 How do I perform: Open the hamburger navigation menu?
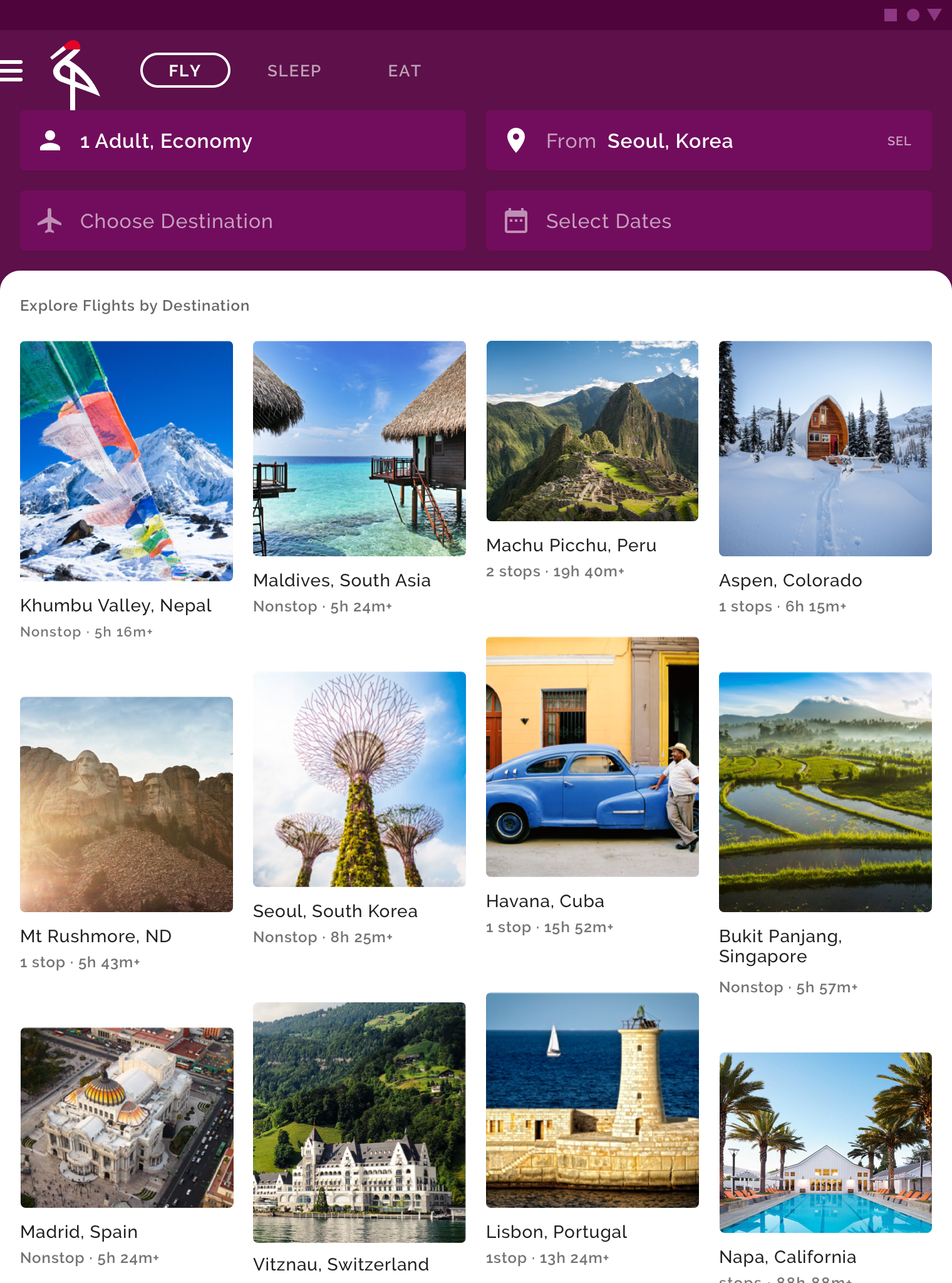tap(11, 71)
